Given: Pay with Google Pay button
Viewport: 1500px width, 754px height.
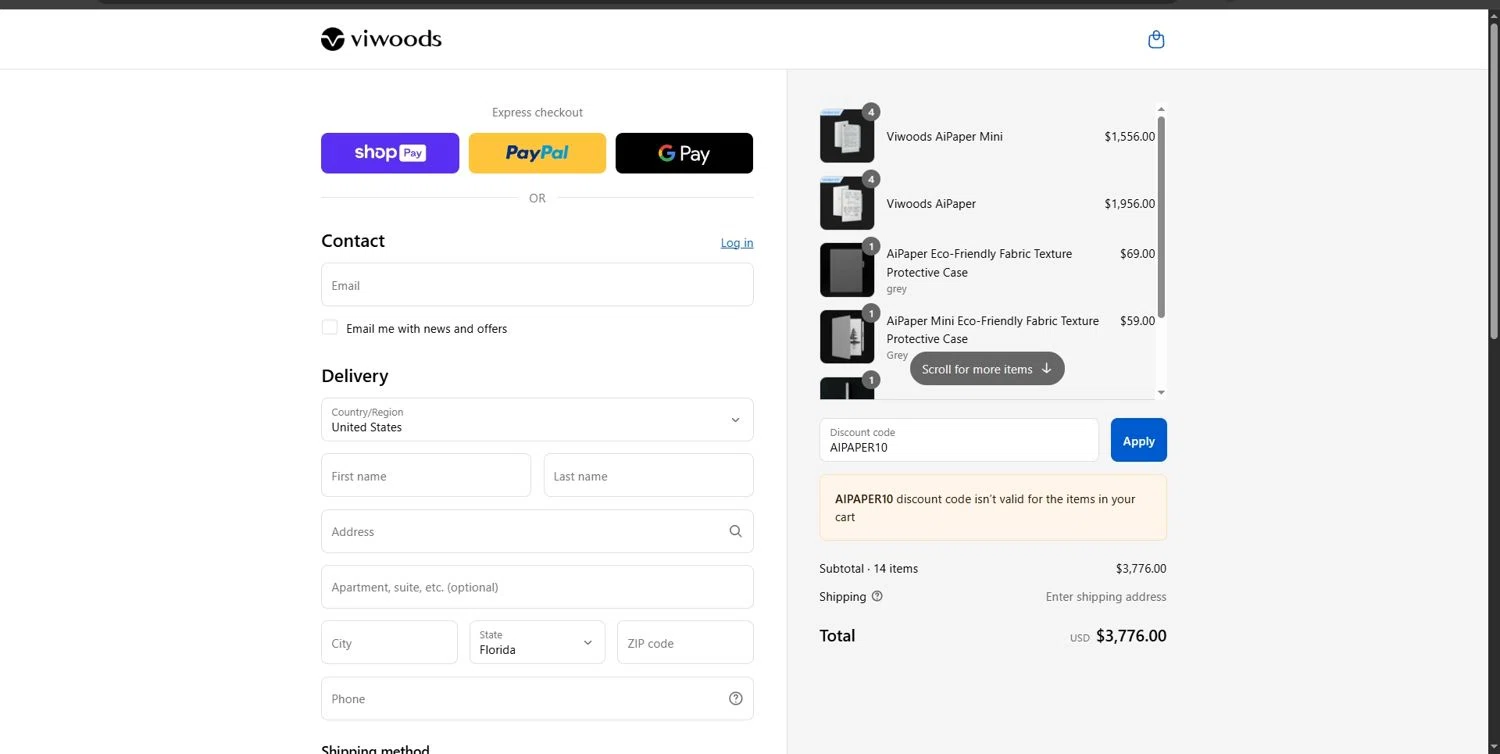Looking at the screenshot, I should coord(684,153).
